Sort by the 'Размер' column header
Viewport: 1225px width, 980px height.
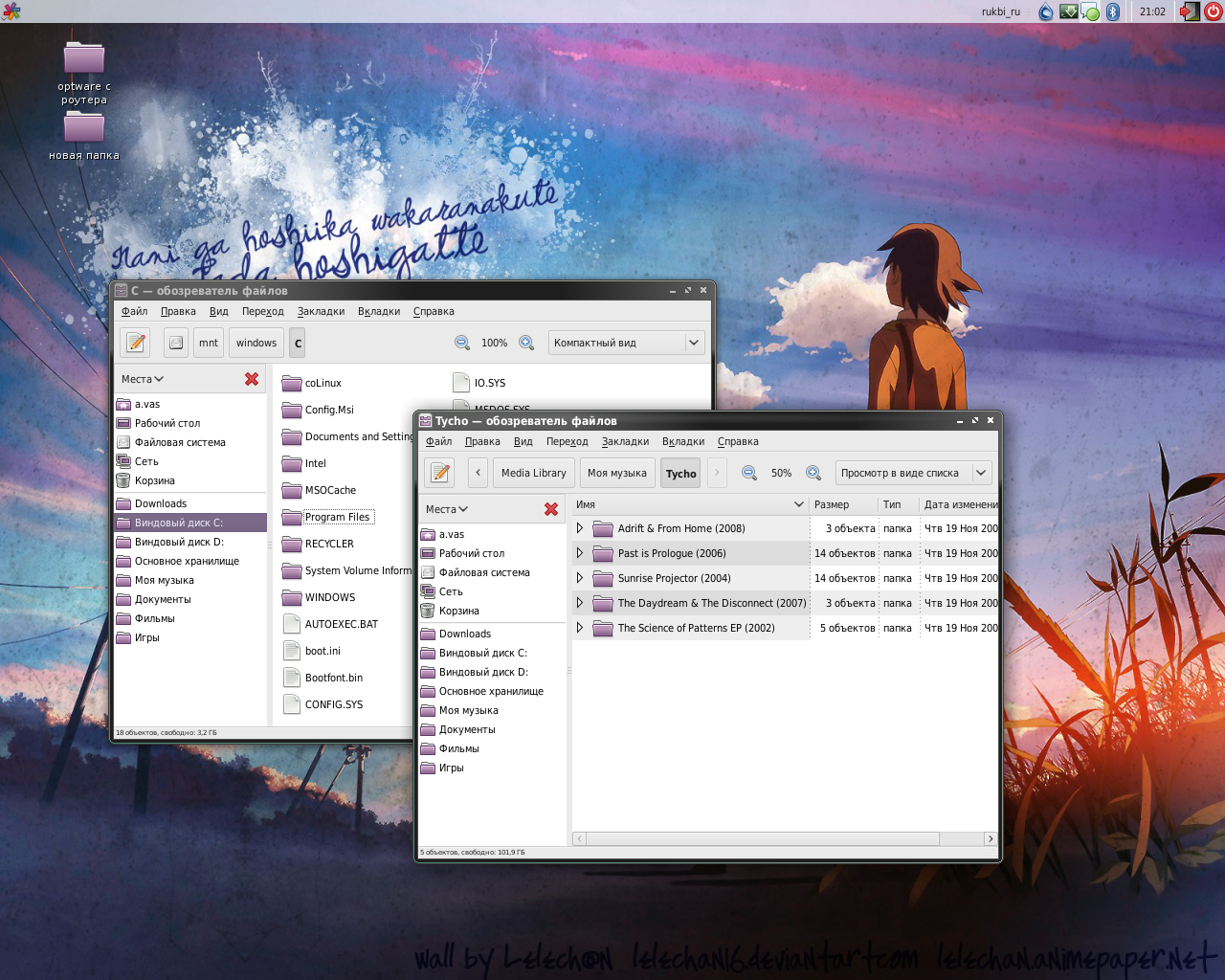pos(843,504)
